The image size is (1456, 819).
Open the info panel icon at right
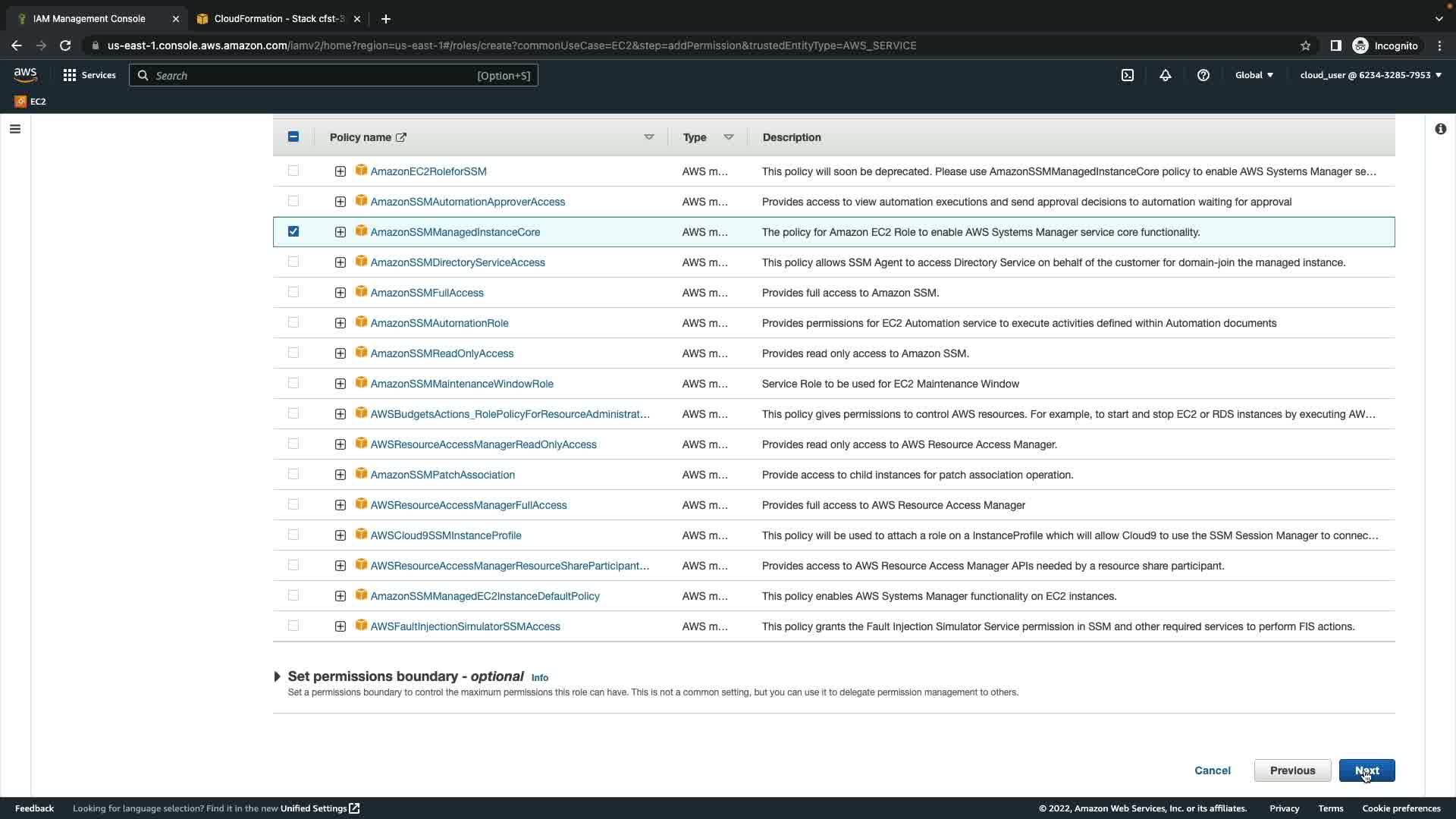point(1440,129)
